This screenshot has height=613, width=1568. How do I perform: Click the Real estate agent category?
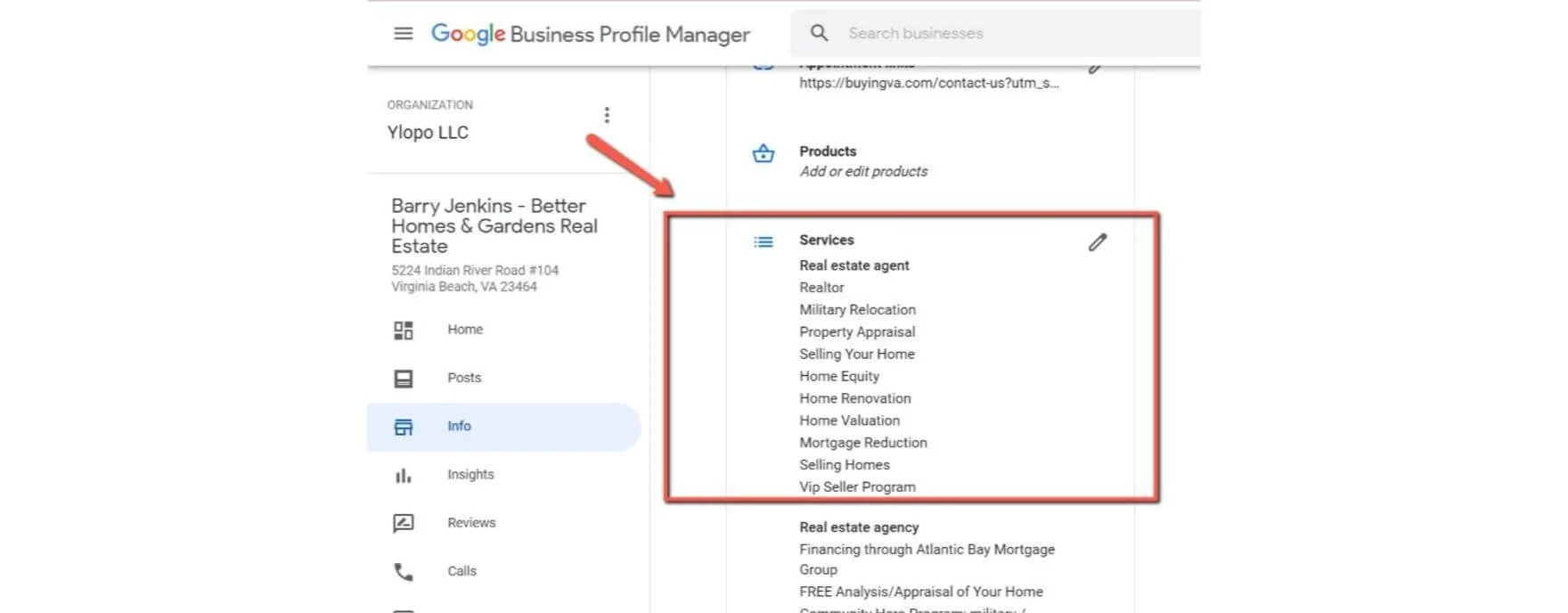pos(854,266)
